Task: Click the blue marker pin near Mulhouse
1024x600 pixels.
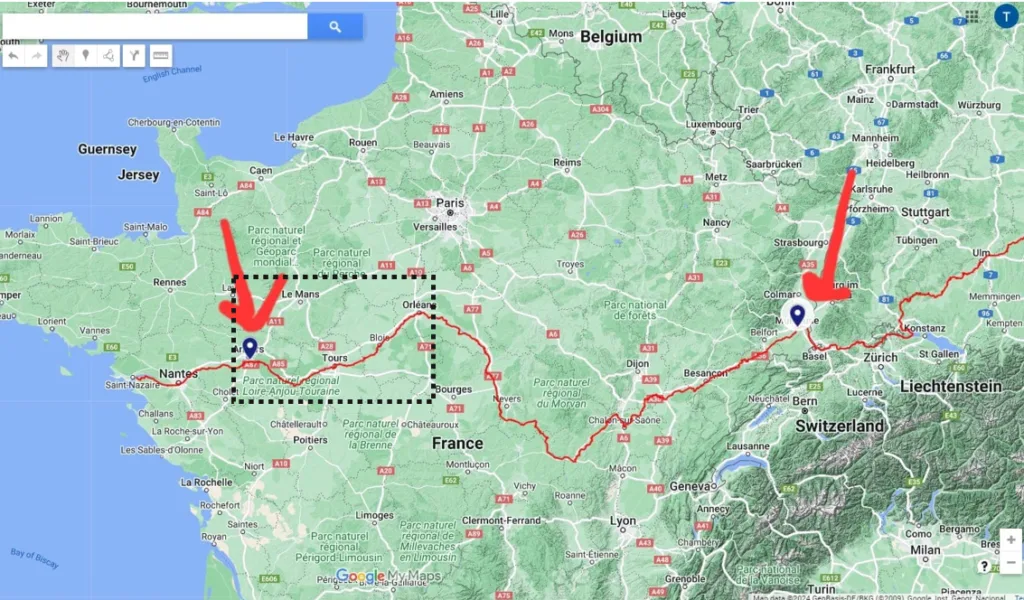Action: (x=797, y=315)
